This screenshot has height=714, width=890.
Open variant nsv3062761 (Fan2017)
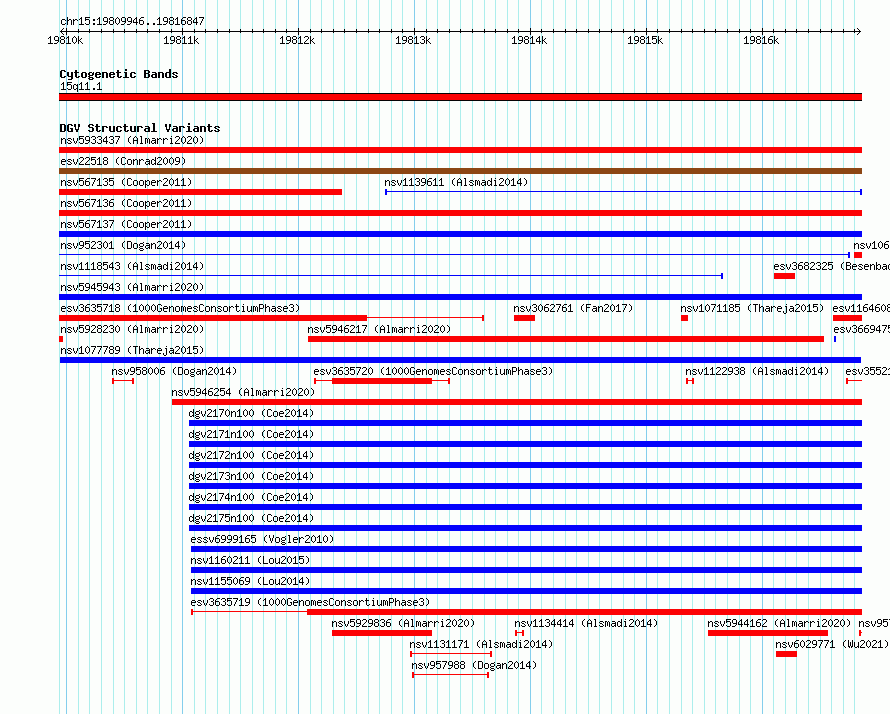(573, 308)
